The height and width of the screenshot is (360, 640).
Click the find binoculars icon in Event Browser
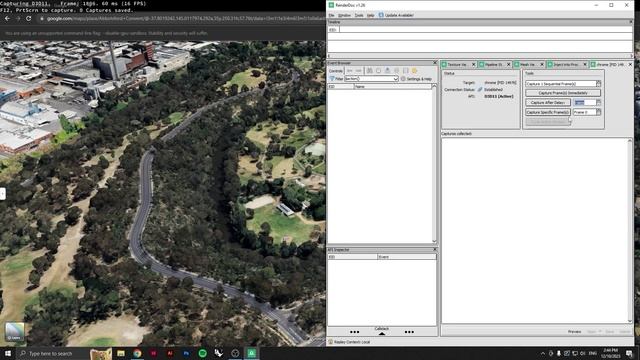point(370,71)
